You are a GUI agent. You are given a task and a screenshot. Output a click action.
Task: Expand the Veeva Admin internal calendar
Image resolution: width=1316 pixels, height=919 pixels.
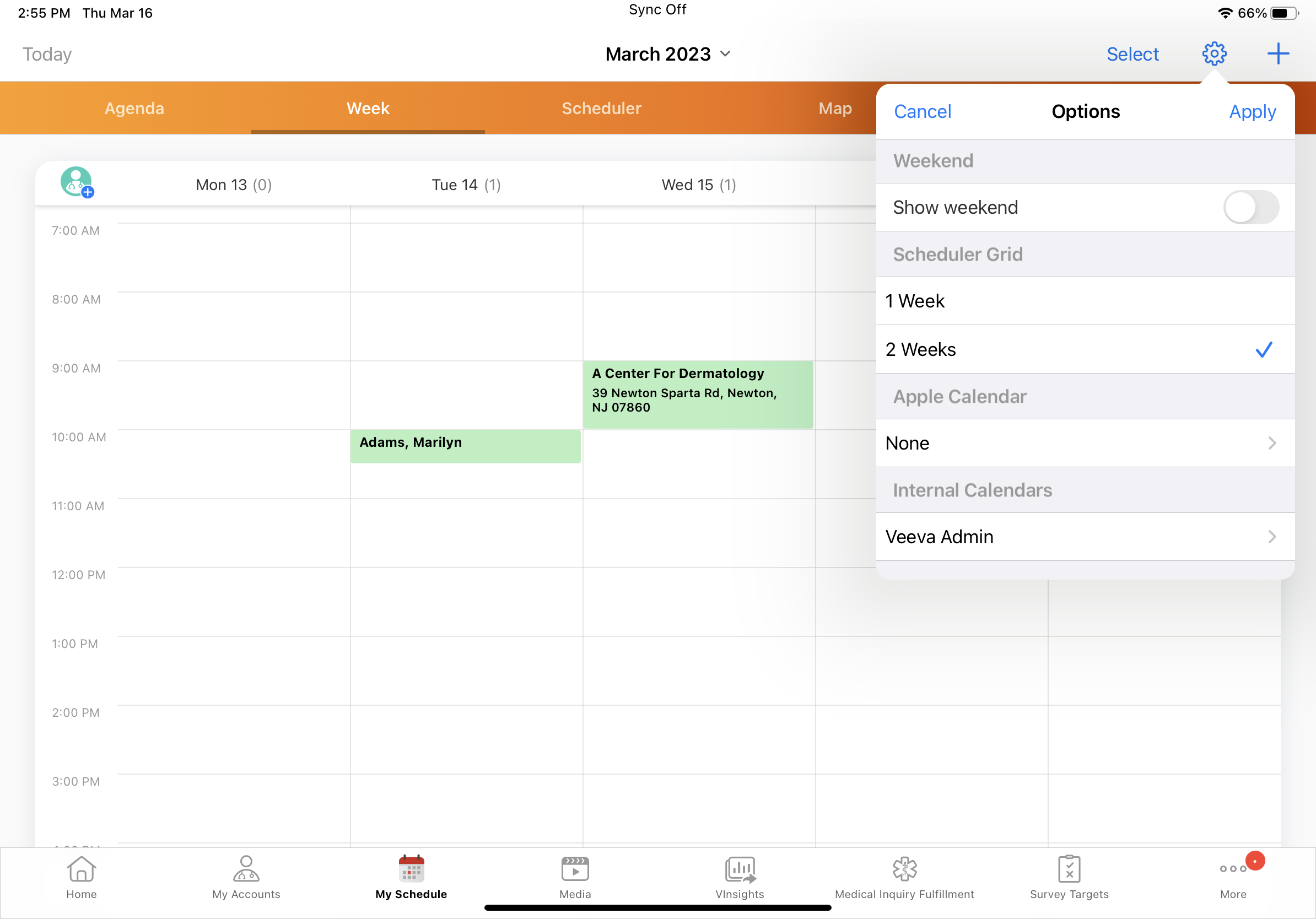tap(1085, 537)
